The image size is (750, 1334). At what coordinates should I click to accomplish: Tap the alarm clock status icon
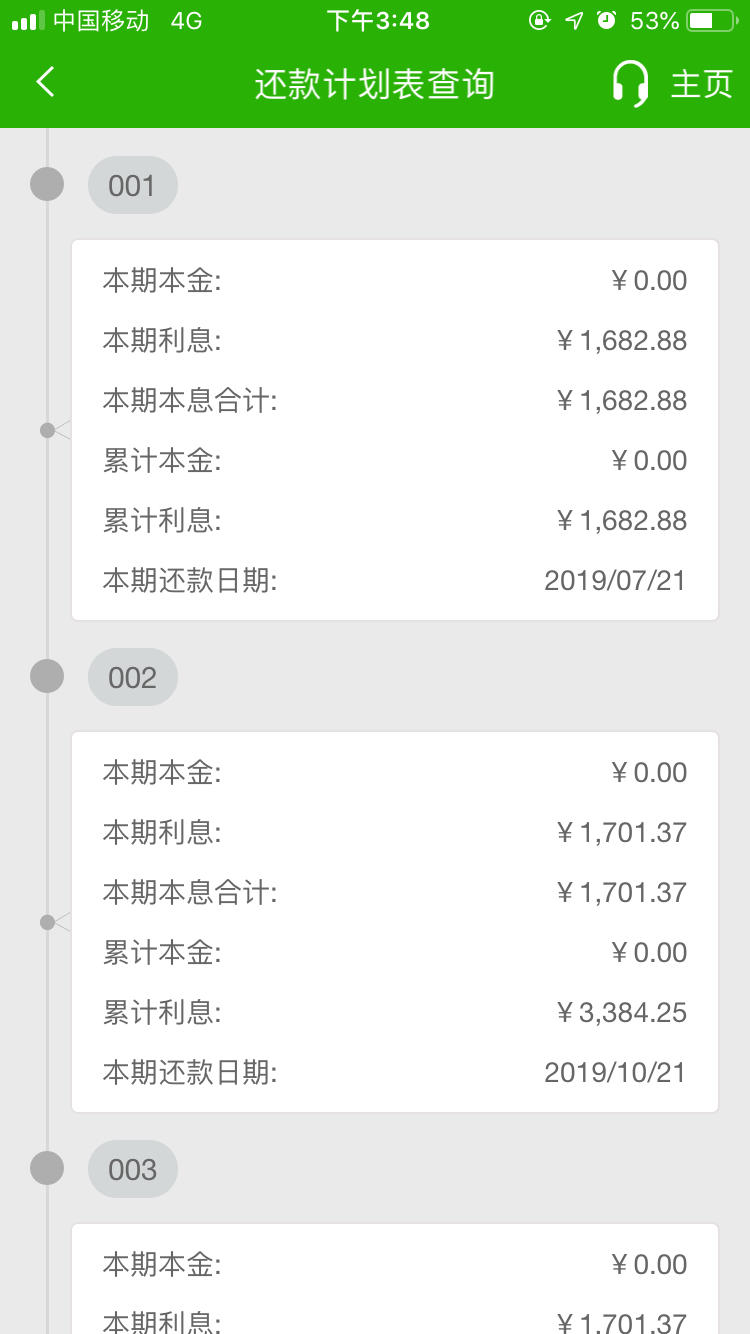tap(606, 20)
